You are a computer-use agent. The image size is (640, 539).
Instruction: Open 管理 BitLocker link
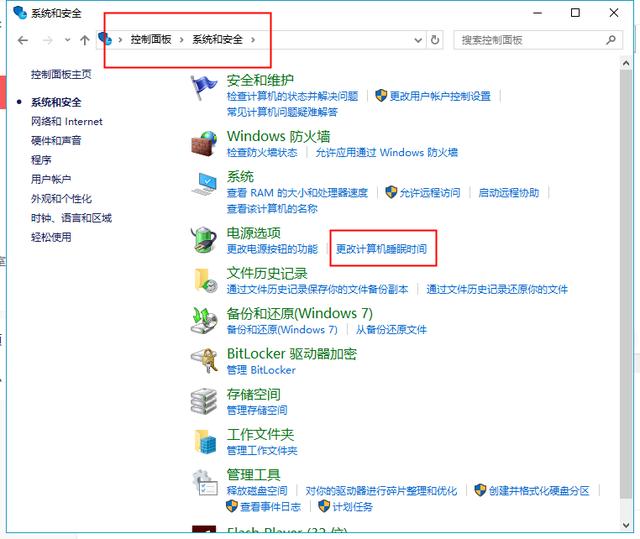pos(261,370)
